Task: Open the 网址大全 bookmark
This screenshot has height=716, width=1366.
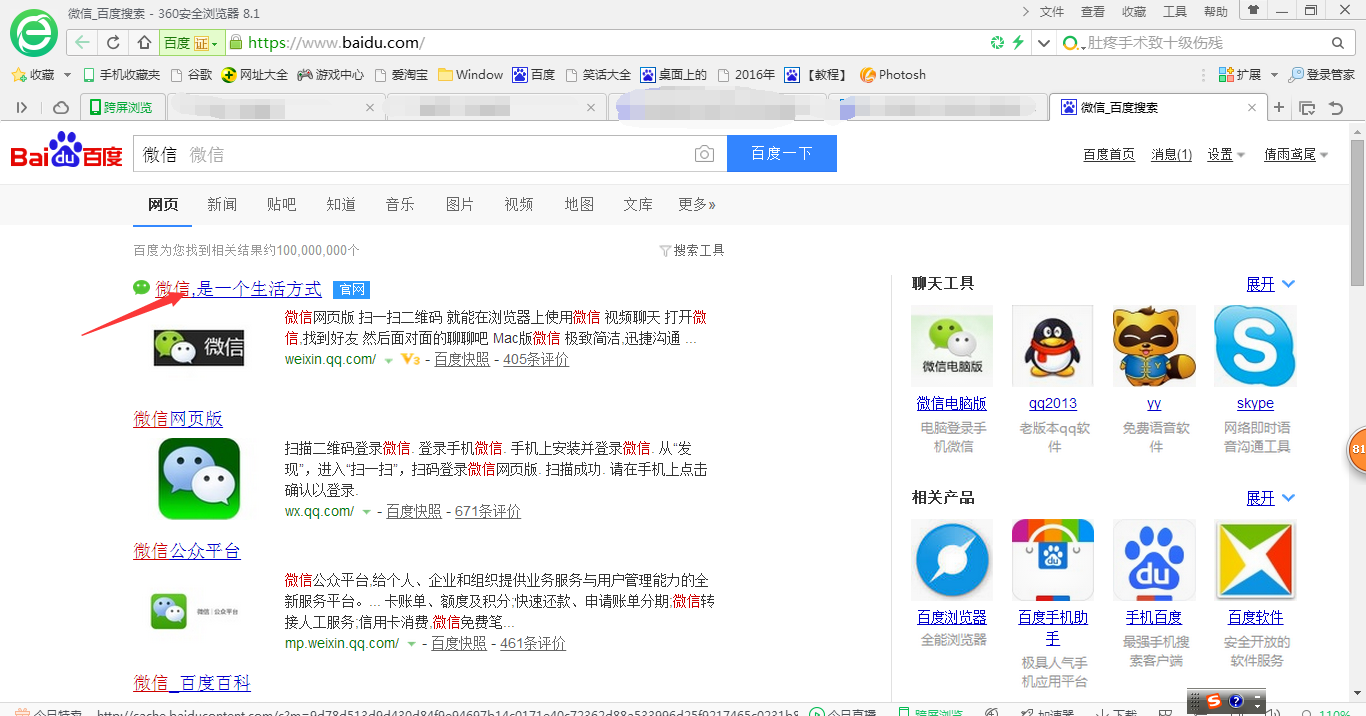Action: pos(255,75)
